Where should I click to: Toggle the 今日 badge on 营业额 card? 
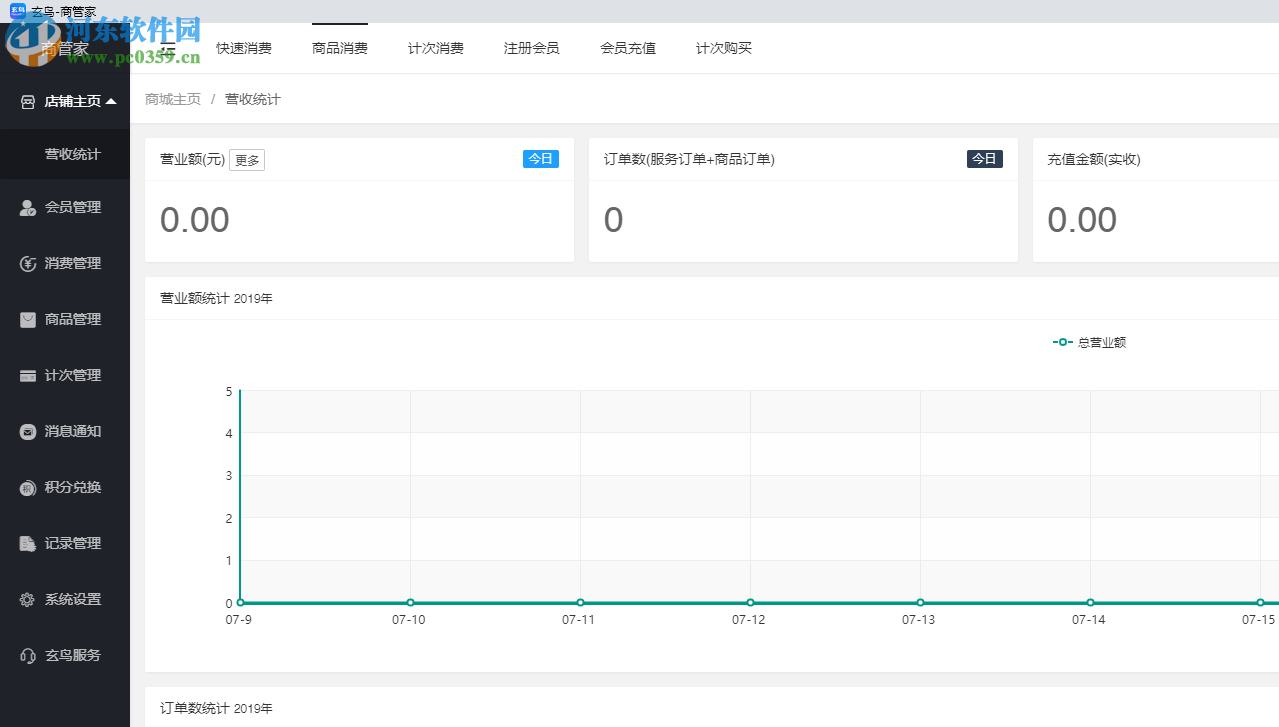coord(540,158)
